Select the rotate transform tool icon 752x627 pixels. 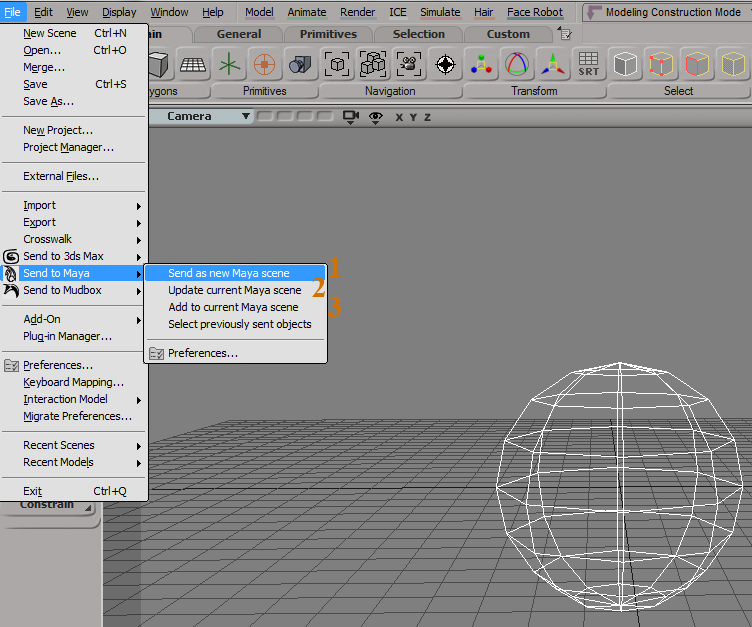click(x=517, y=64)
